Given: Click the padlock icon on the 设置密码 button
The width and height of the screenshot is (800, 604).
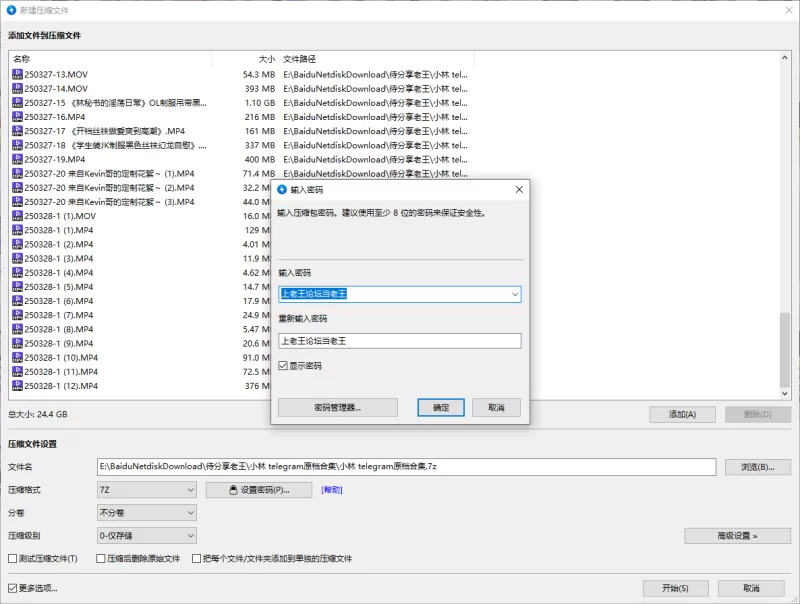Looking at the screenshot, I should tap(233, 490).
